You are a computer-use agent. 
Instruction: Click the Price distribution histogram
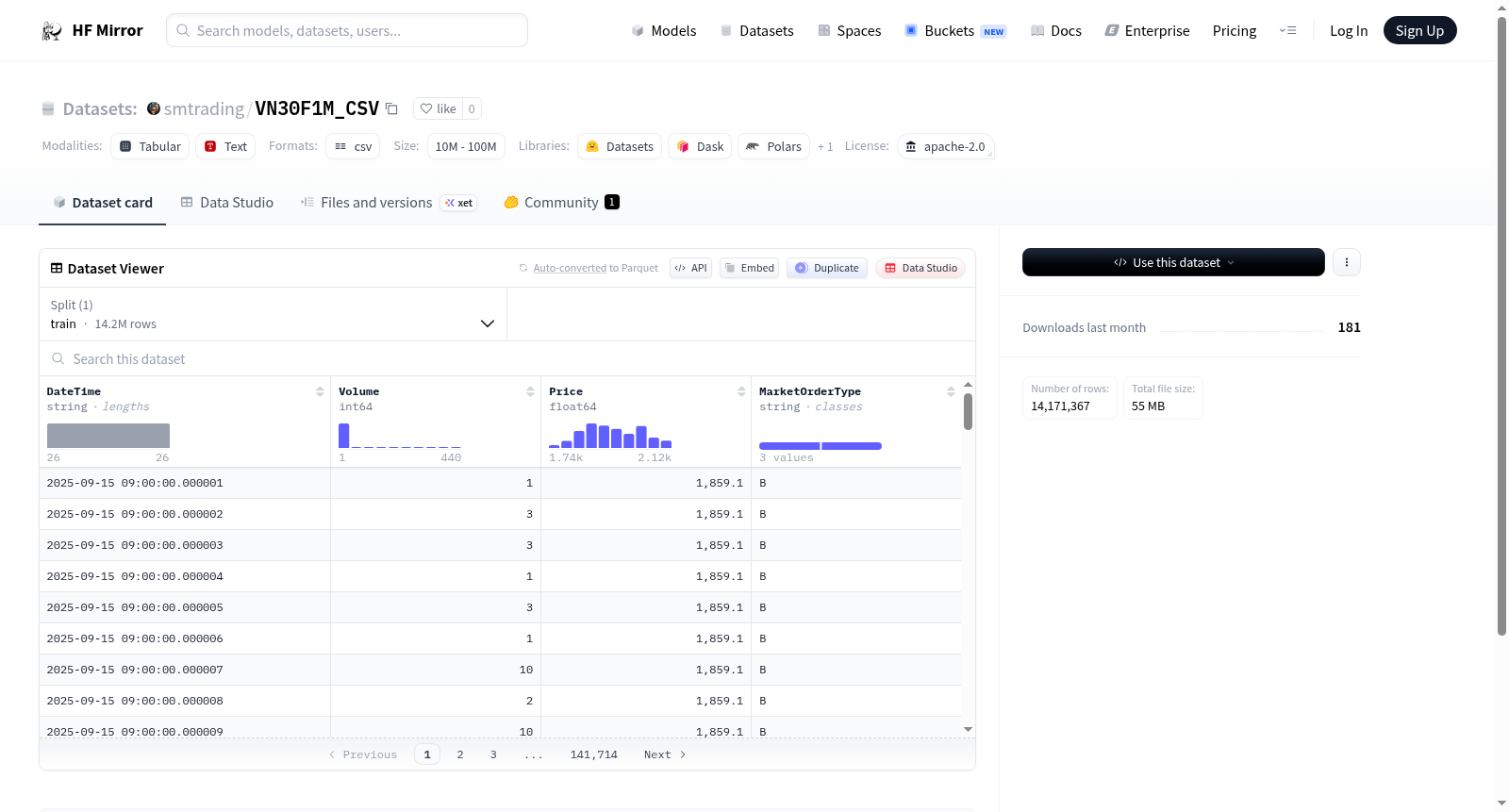(610, 436)
